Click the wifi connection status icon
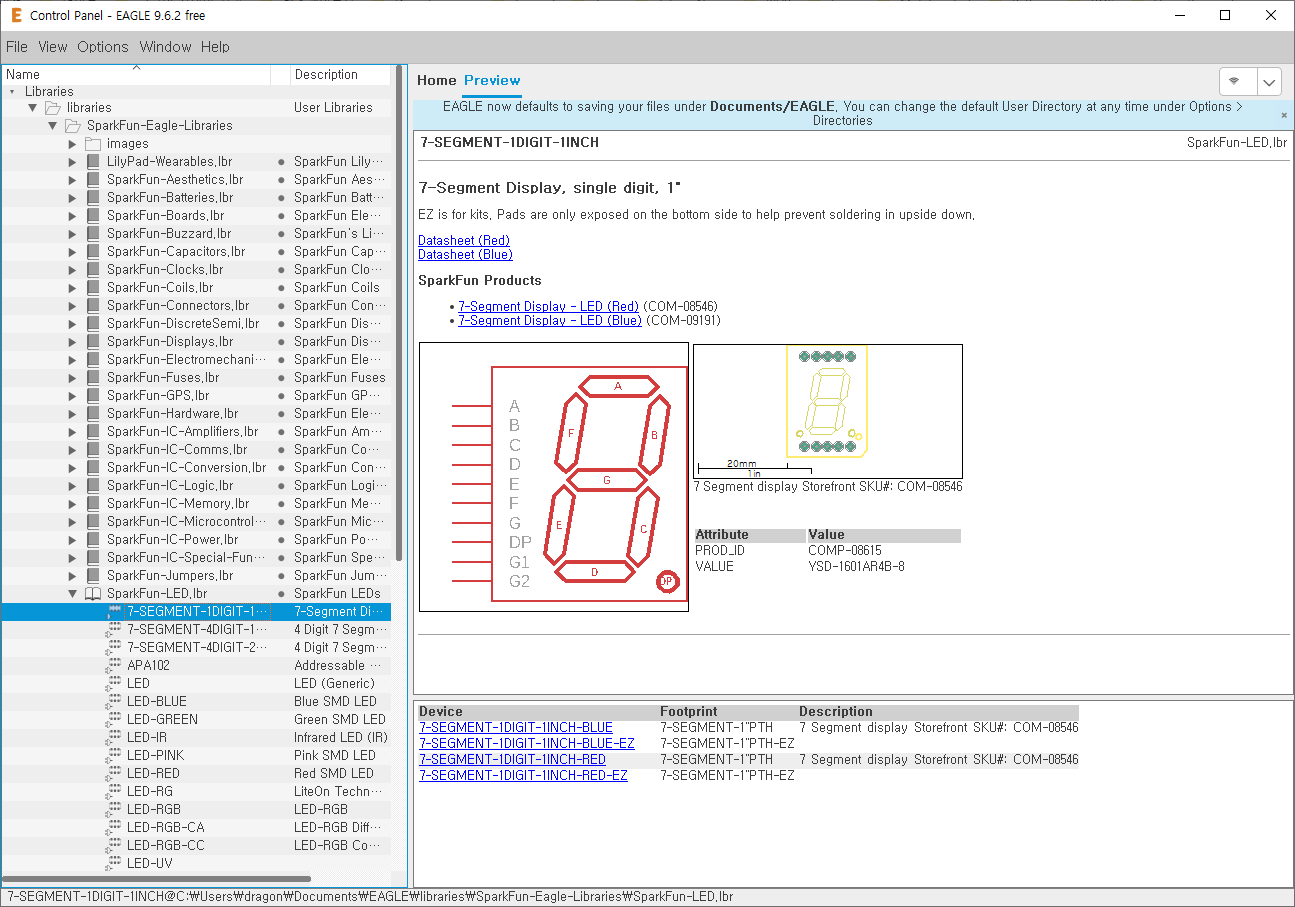The width and height of the screenshot is (1295, 907). click(x=1235, y=81)
